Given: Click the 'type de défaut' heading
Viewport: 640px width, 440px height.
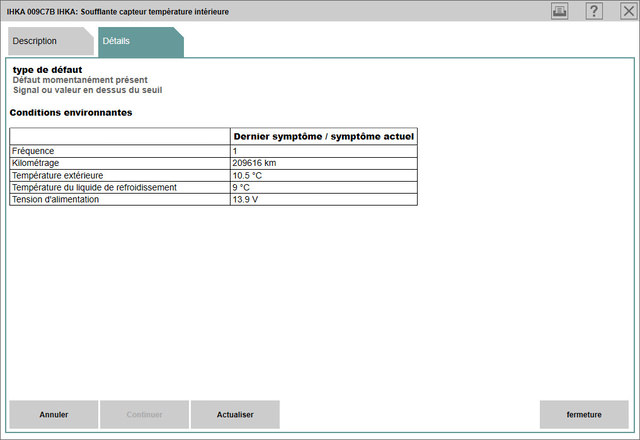Looking at the screenshot, I should [47, 70].
